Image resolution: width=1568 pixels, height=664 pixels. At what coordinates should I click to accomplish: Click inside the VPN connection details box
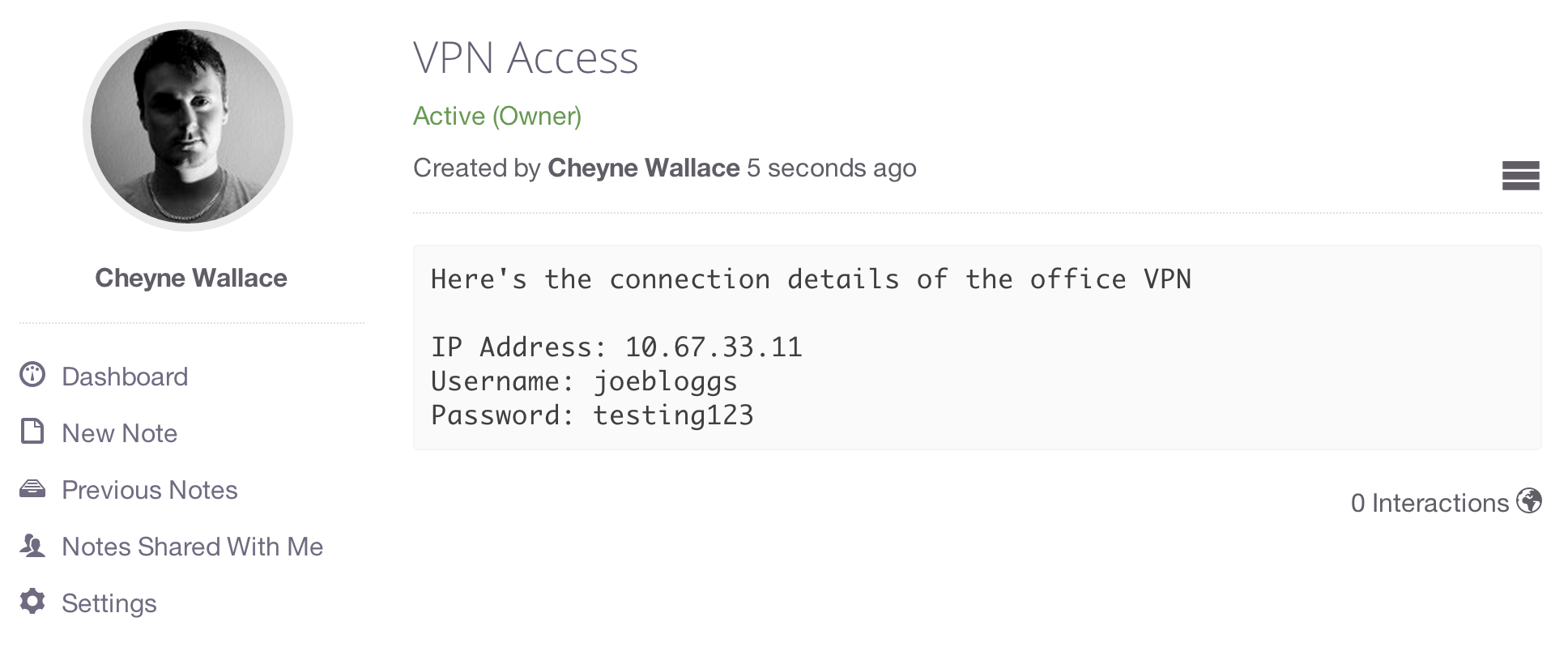coord(977,347)
